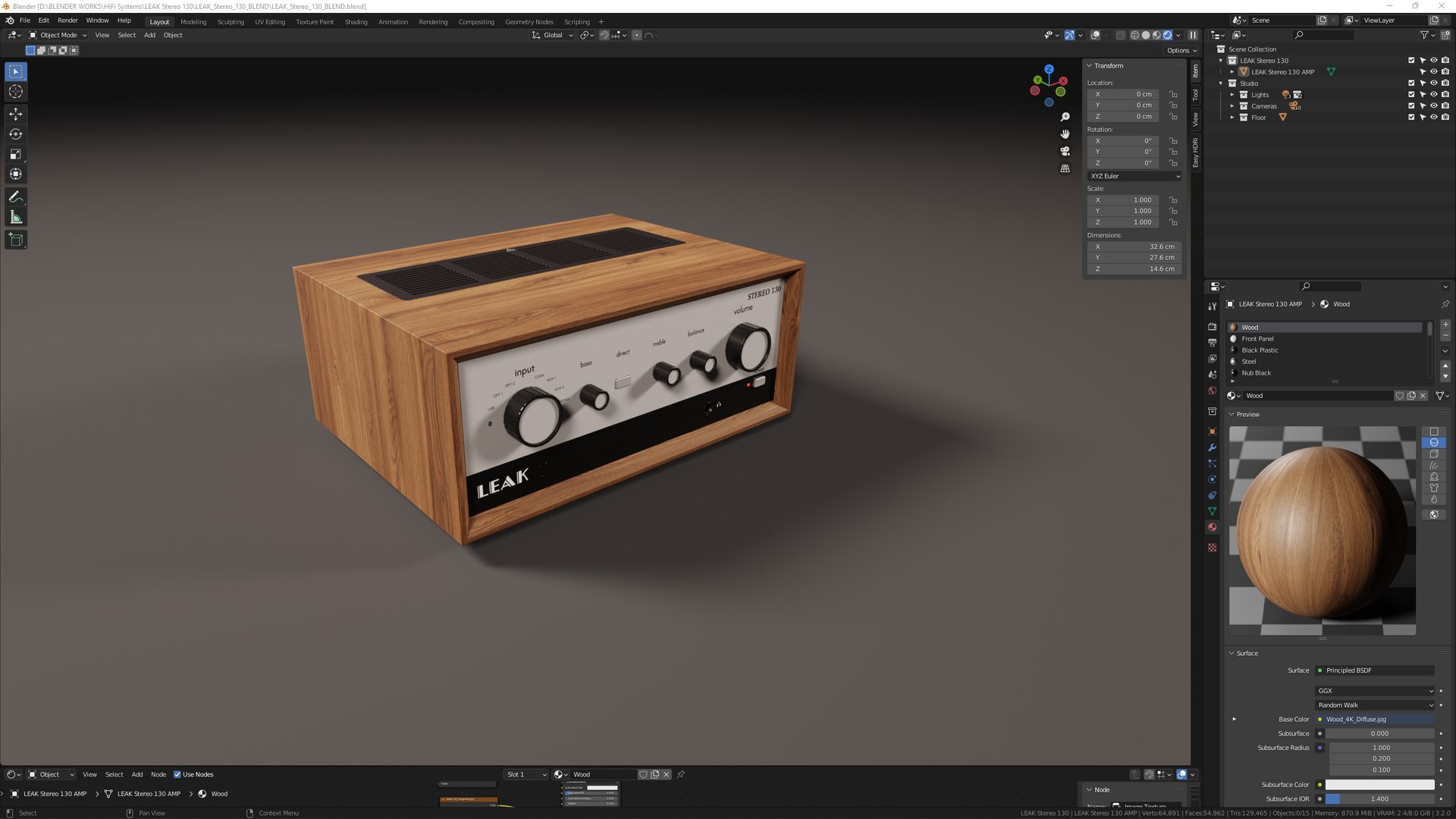
Task: Open the Texture properties checker tab
Action: tap(1212, 548)
